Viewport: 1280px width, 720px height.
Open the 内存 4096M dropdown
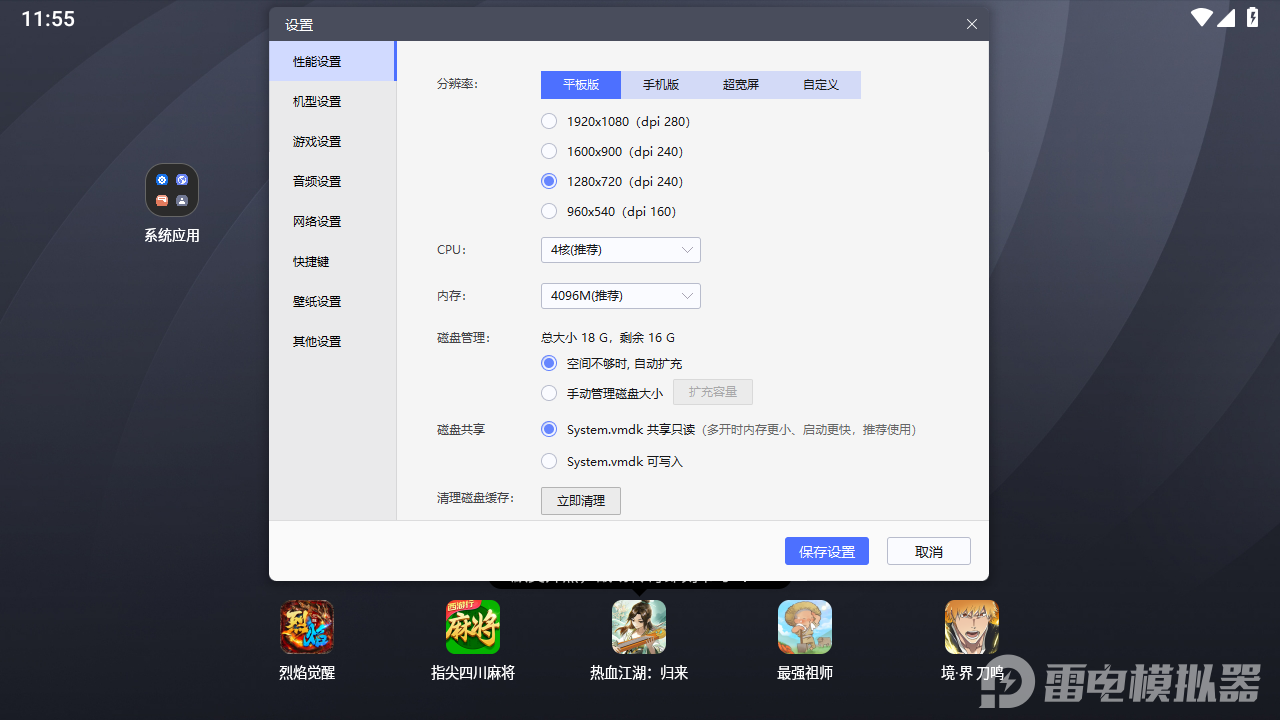[x=620, y=296]
